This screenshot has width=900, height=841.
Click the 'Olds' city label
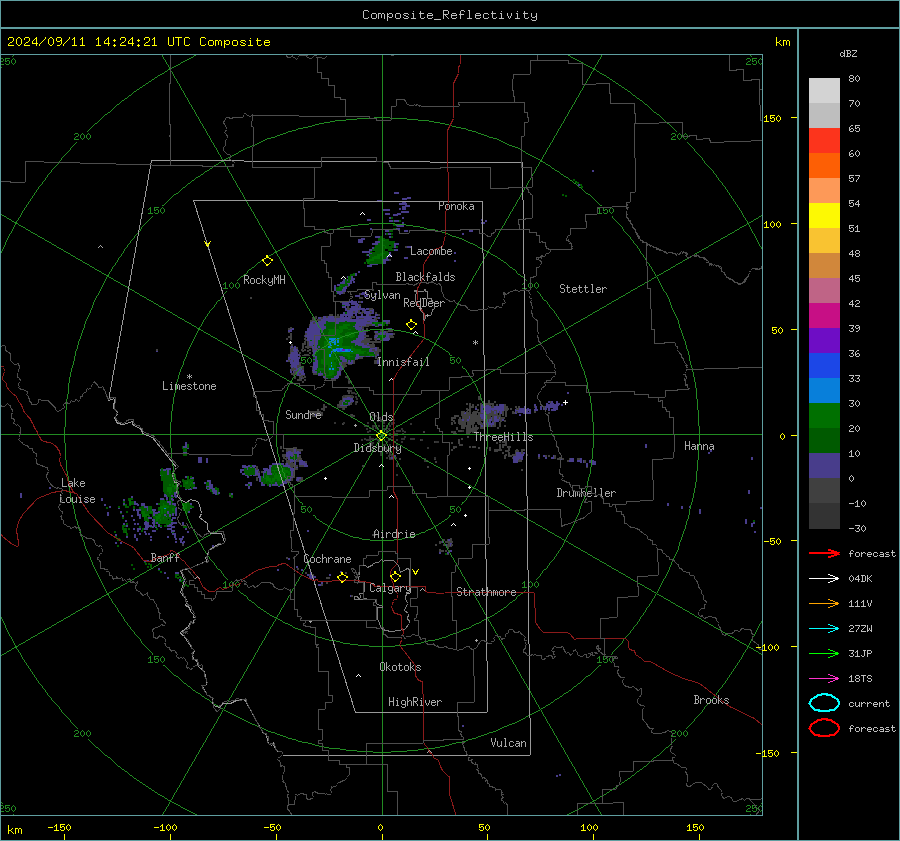pyautogui.click(x=381, y=417)
